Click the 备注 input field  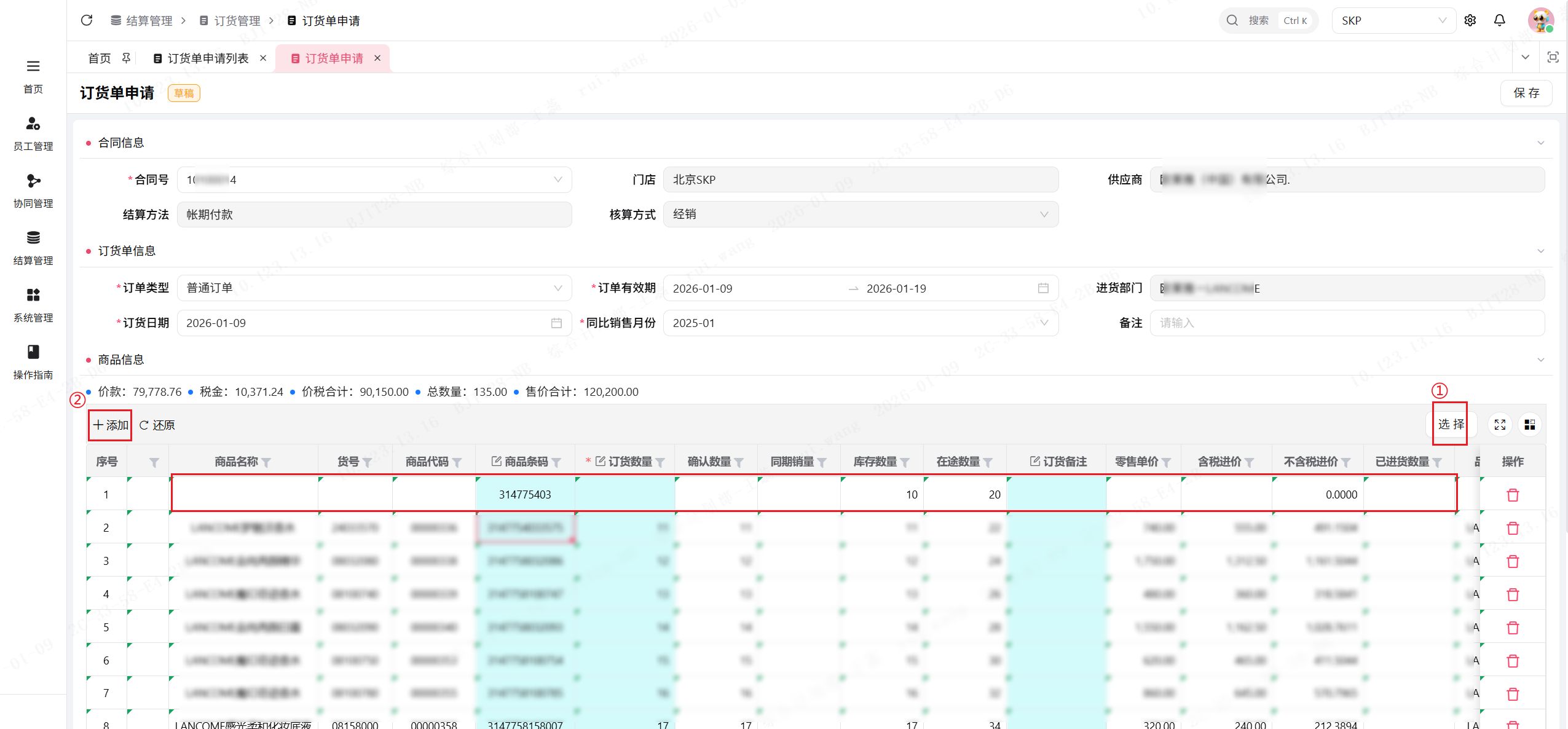[x=1346, y=323]
